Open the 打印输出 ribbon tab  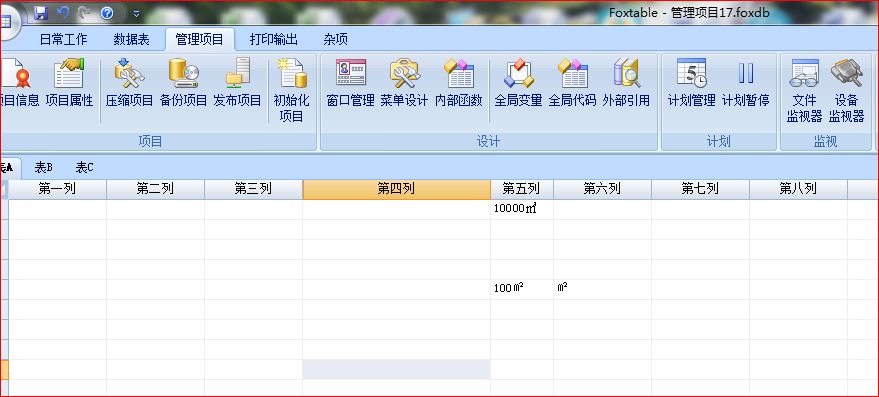click(274, 39)
